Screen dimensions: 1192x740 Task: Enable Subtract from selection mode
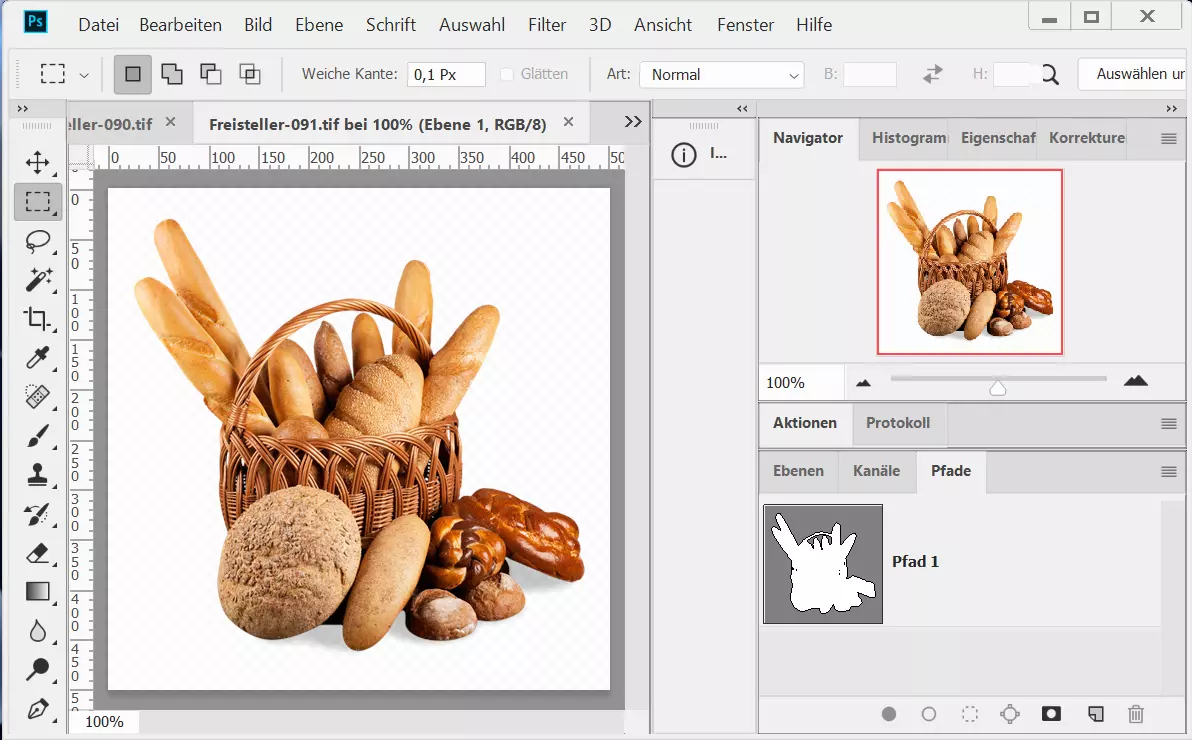211,74
